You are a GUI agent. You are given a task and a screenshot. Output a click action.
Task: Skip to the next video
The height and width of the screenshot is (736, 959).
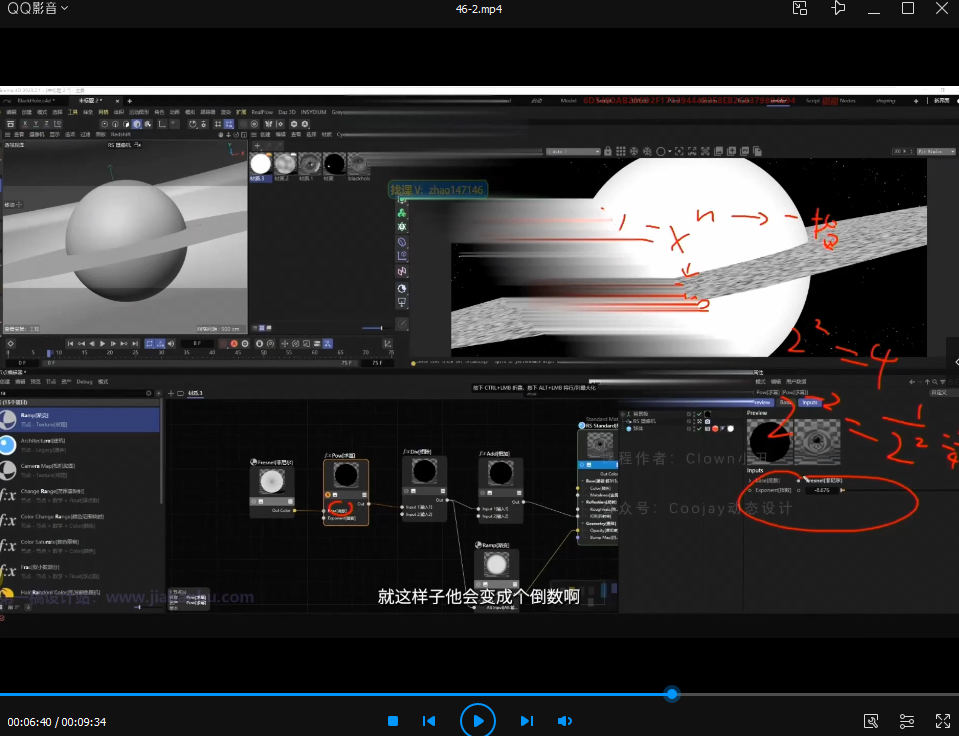pos(527,721)
